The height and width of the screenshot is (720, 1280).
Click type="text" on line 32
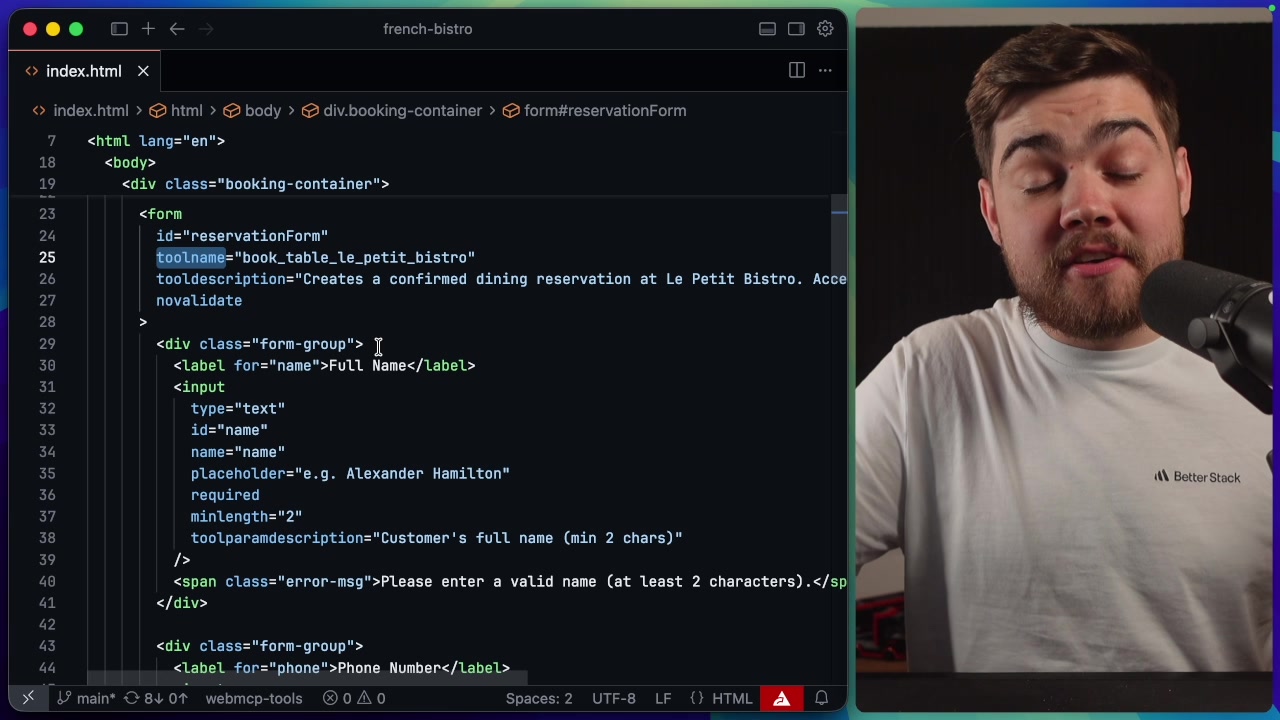[238, 409]
